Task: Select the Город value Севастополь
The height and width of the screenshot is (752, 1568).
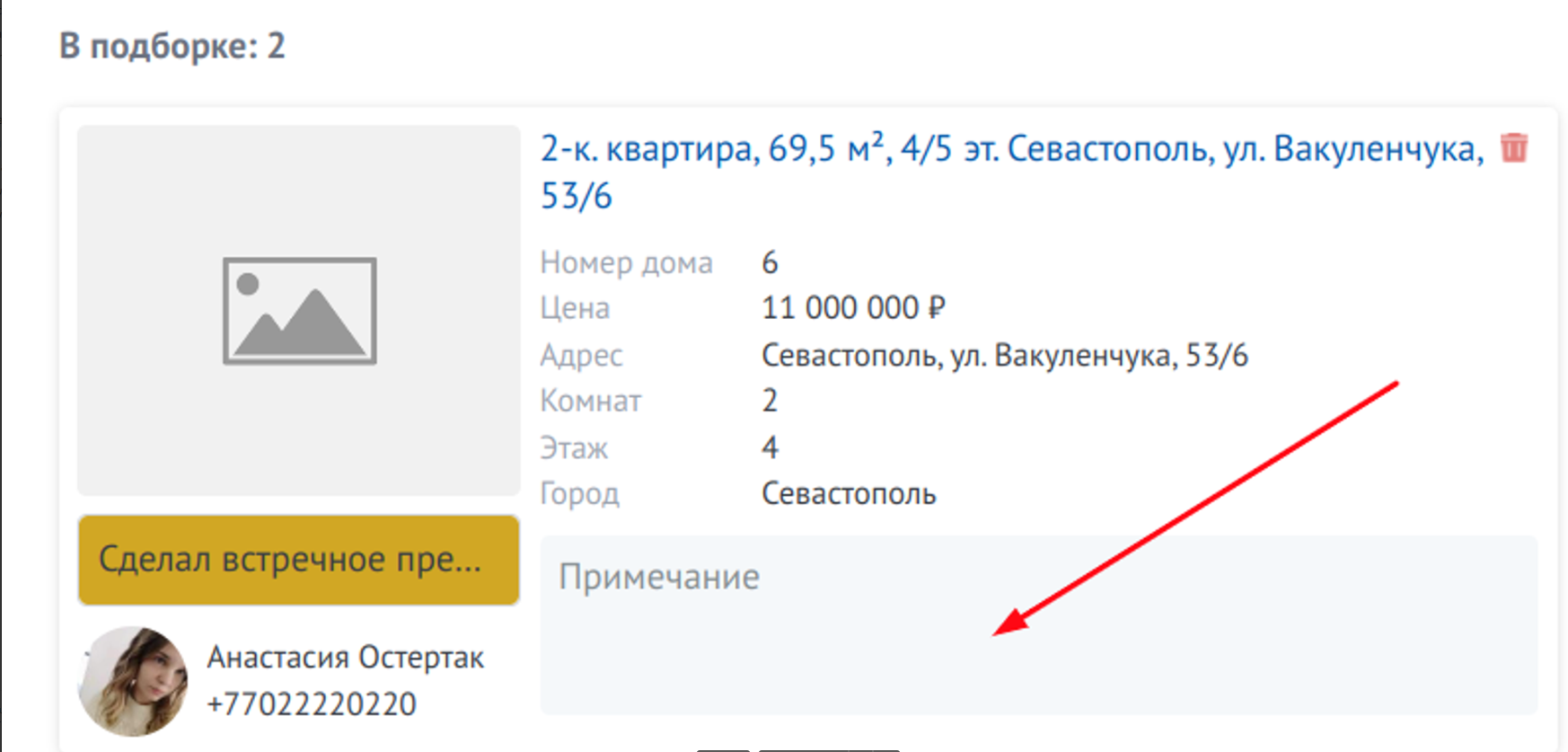Action: point(849,493)
